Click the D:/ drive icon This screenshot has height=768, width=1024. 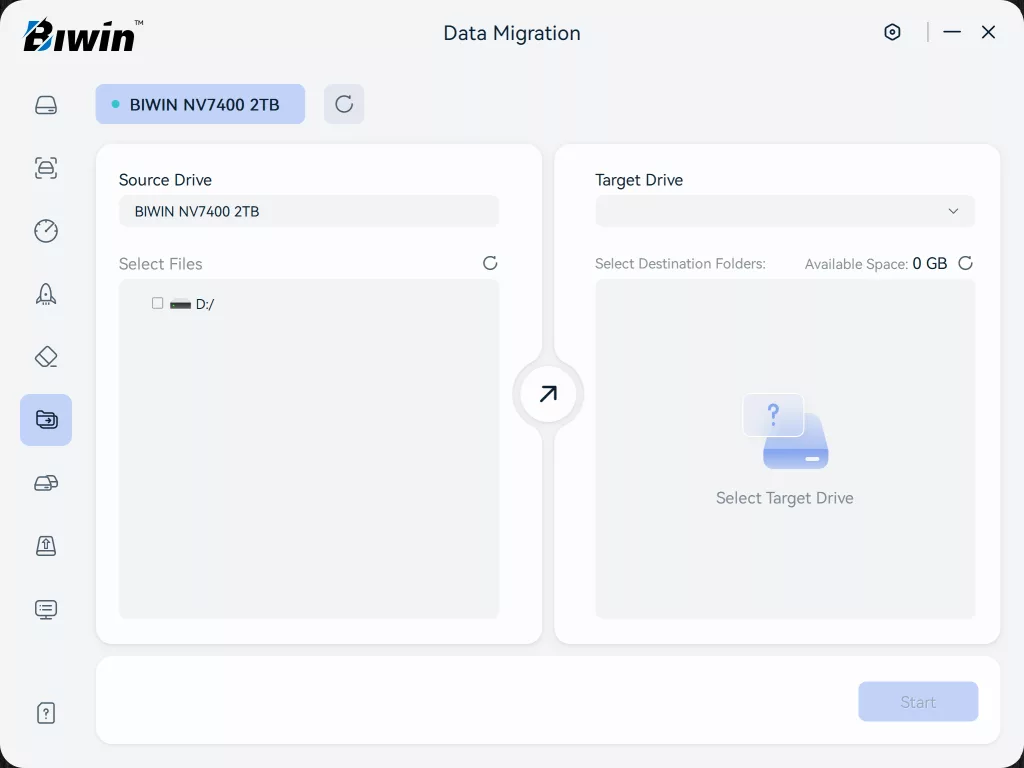[x=180, y=304]
